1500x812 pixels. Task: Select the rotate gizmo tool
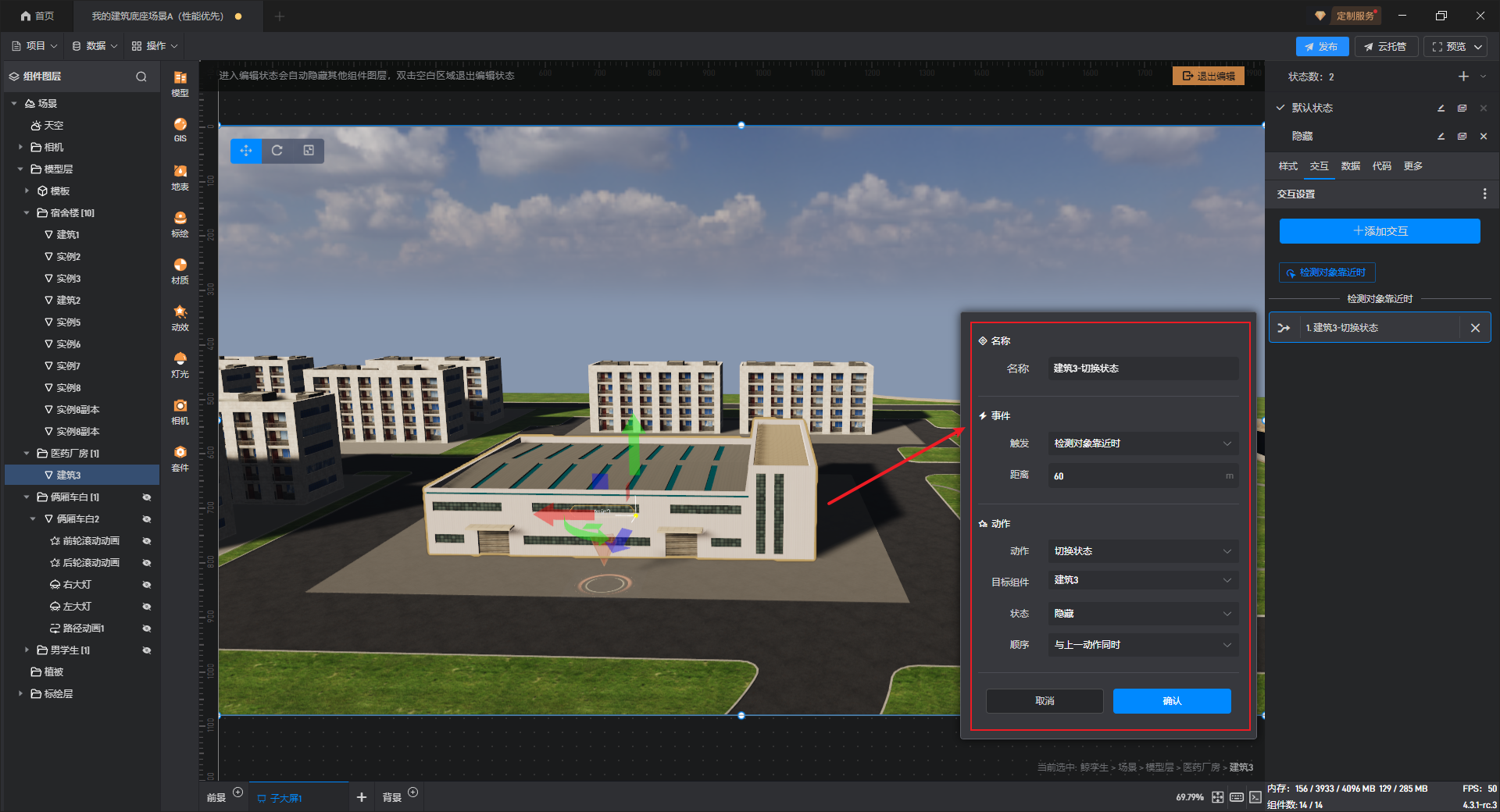coord(277,151)
